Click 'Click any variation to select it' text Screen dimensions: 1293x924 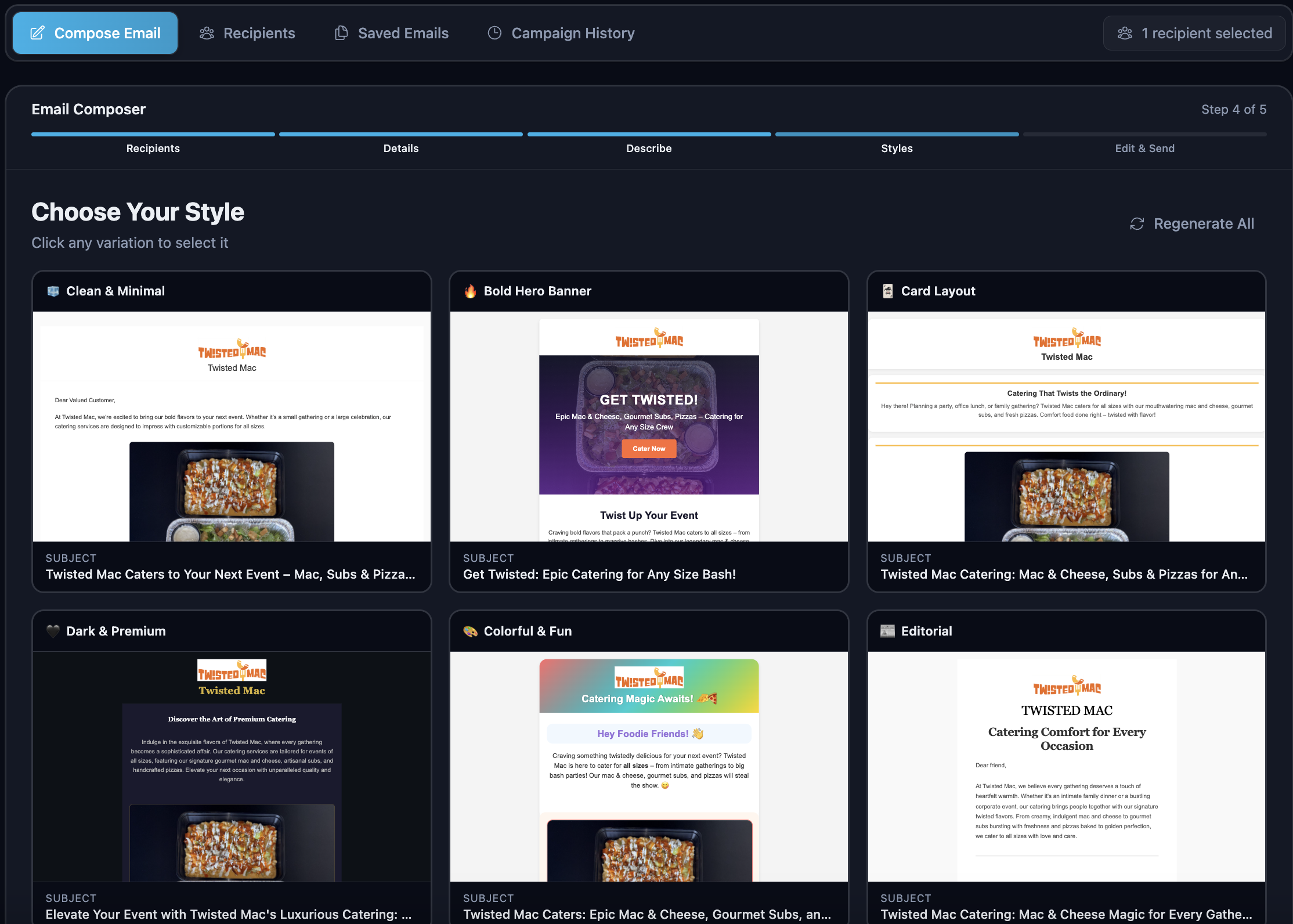point(130,243)
